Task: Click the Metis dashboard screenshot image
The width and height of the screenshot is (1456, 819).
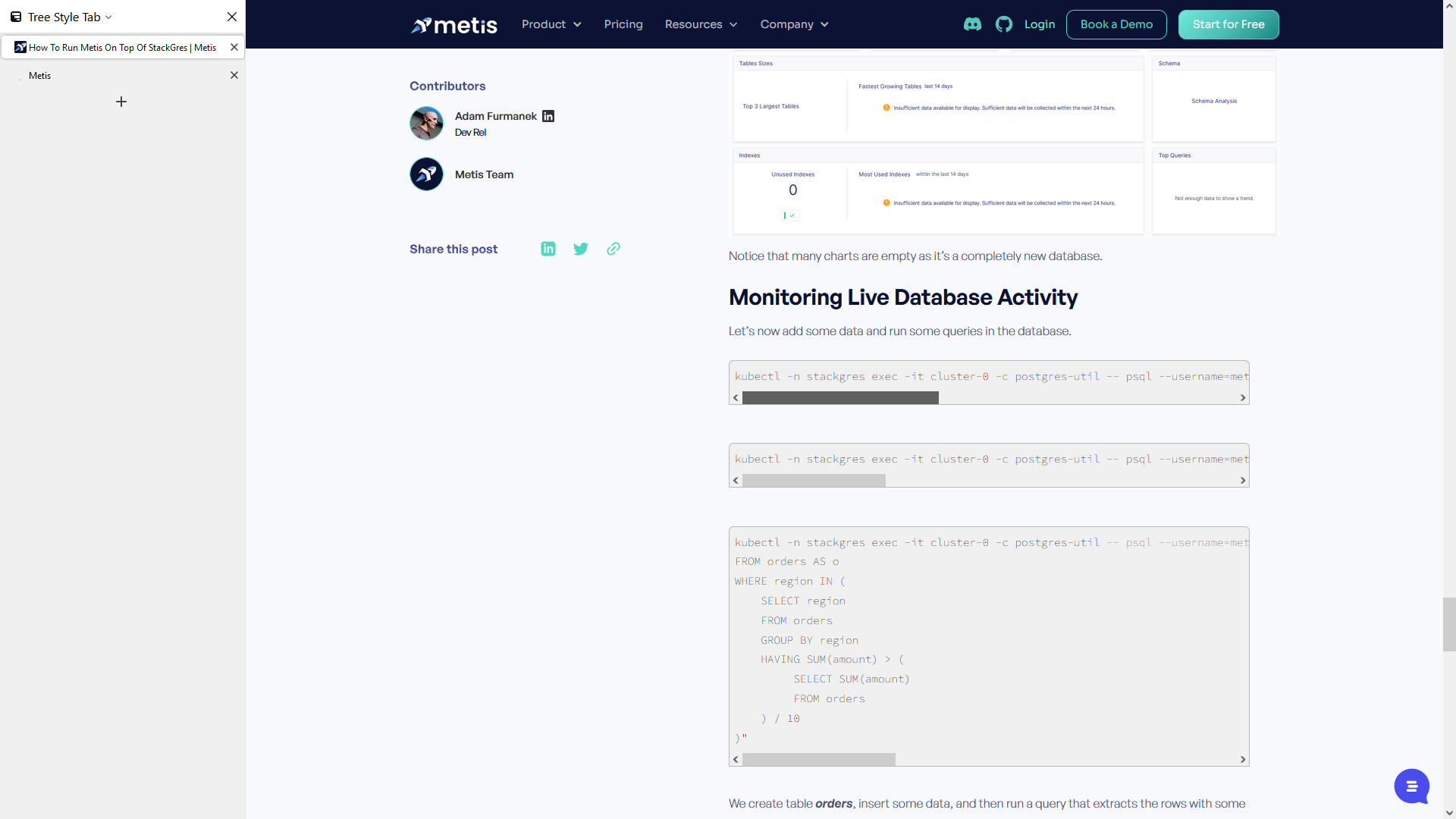Action: tap(1004, 143)
